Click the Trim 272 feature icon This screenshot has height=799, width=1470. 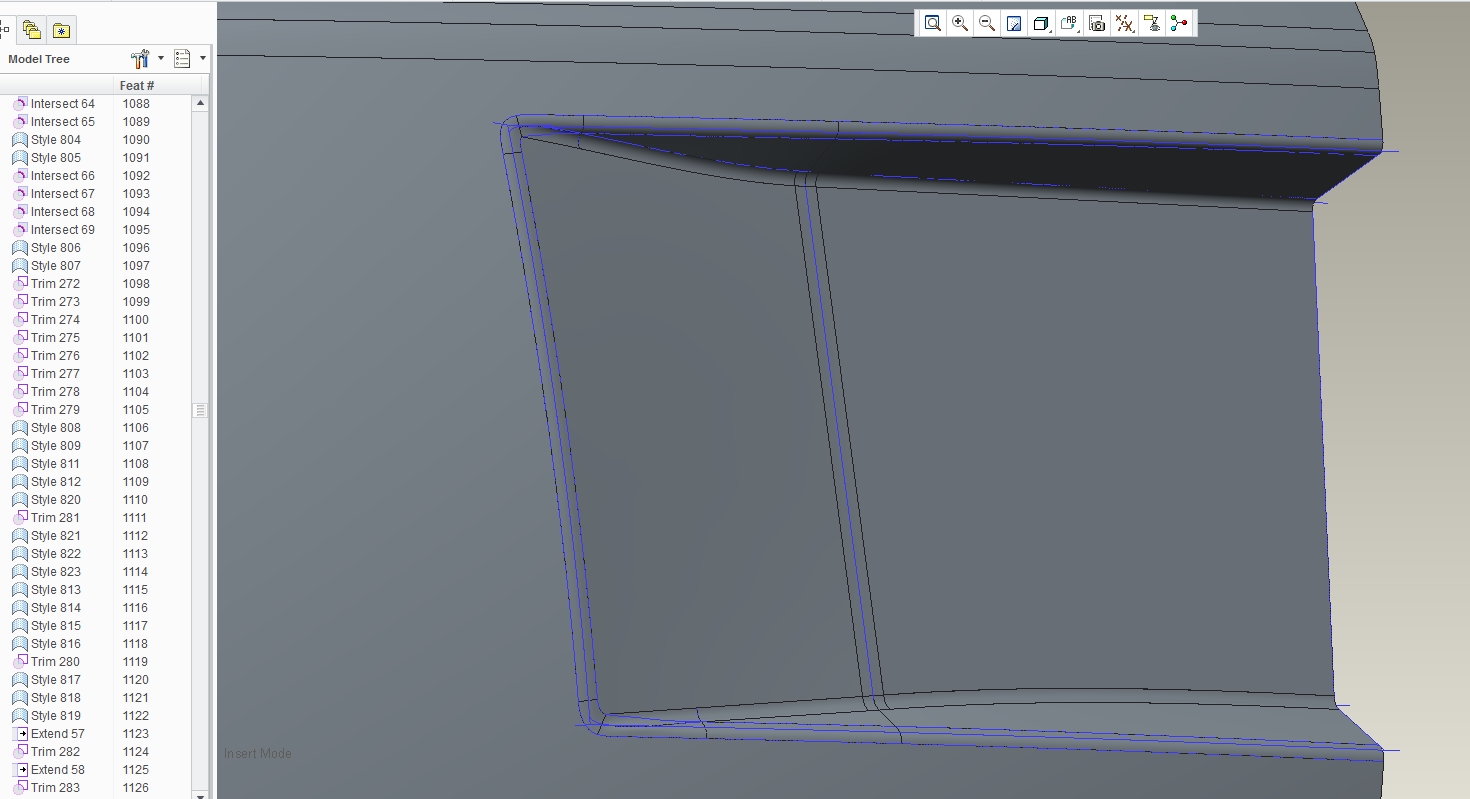click(20, 284)
